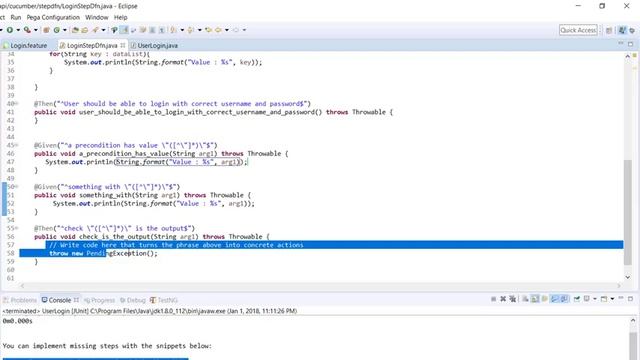This screenshot has width=640, height=360.
Task: Toggle Scroll Lock in console toolbar
Action: point(535,299)
